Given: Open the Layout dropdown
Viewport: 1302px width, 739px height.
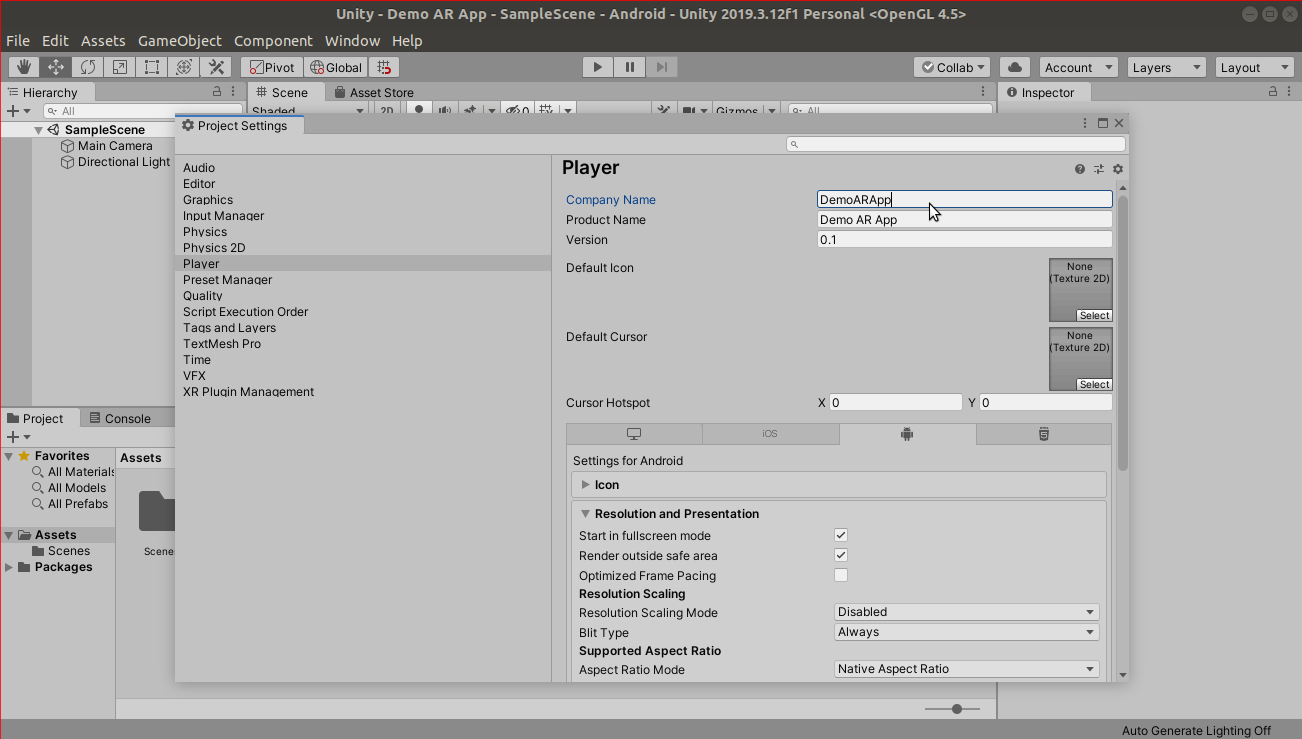Looking at the screenshot, I should [x=1256, y=67].
